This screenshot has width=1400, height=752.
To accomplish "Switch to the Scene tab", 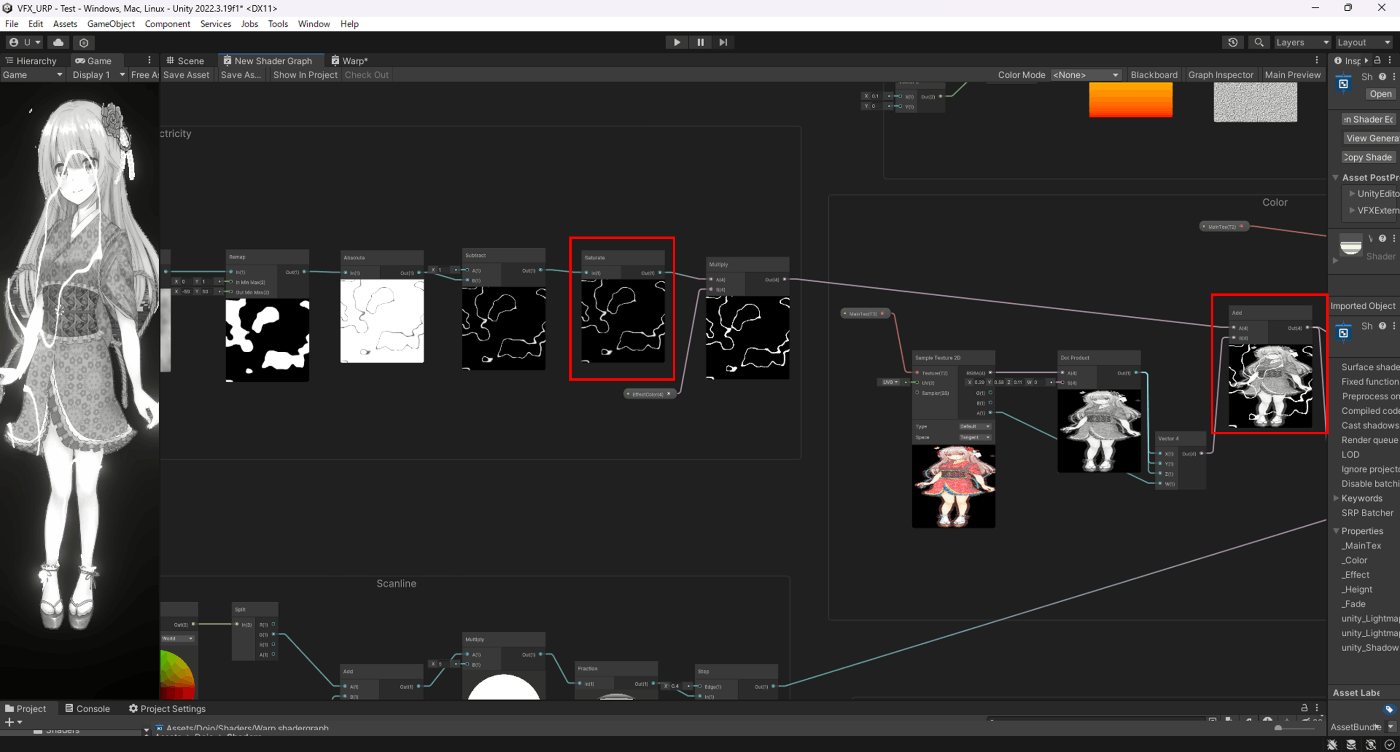I will pos(185,61).
